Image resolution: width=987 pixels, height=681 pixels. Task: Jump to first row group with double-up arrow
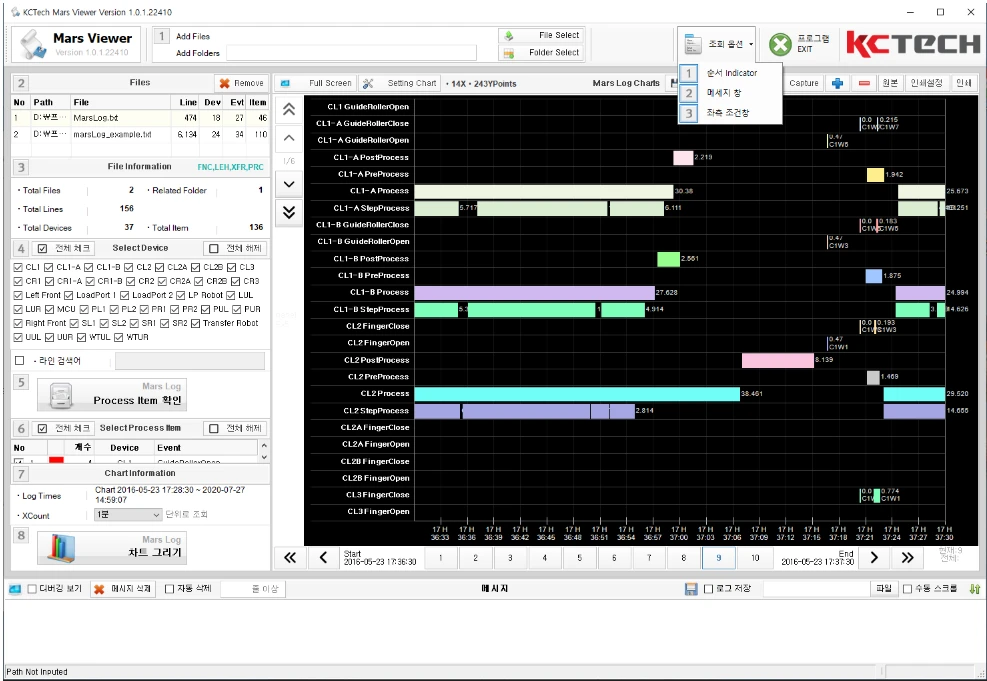[x=289, y=110]
